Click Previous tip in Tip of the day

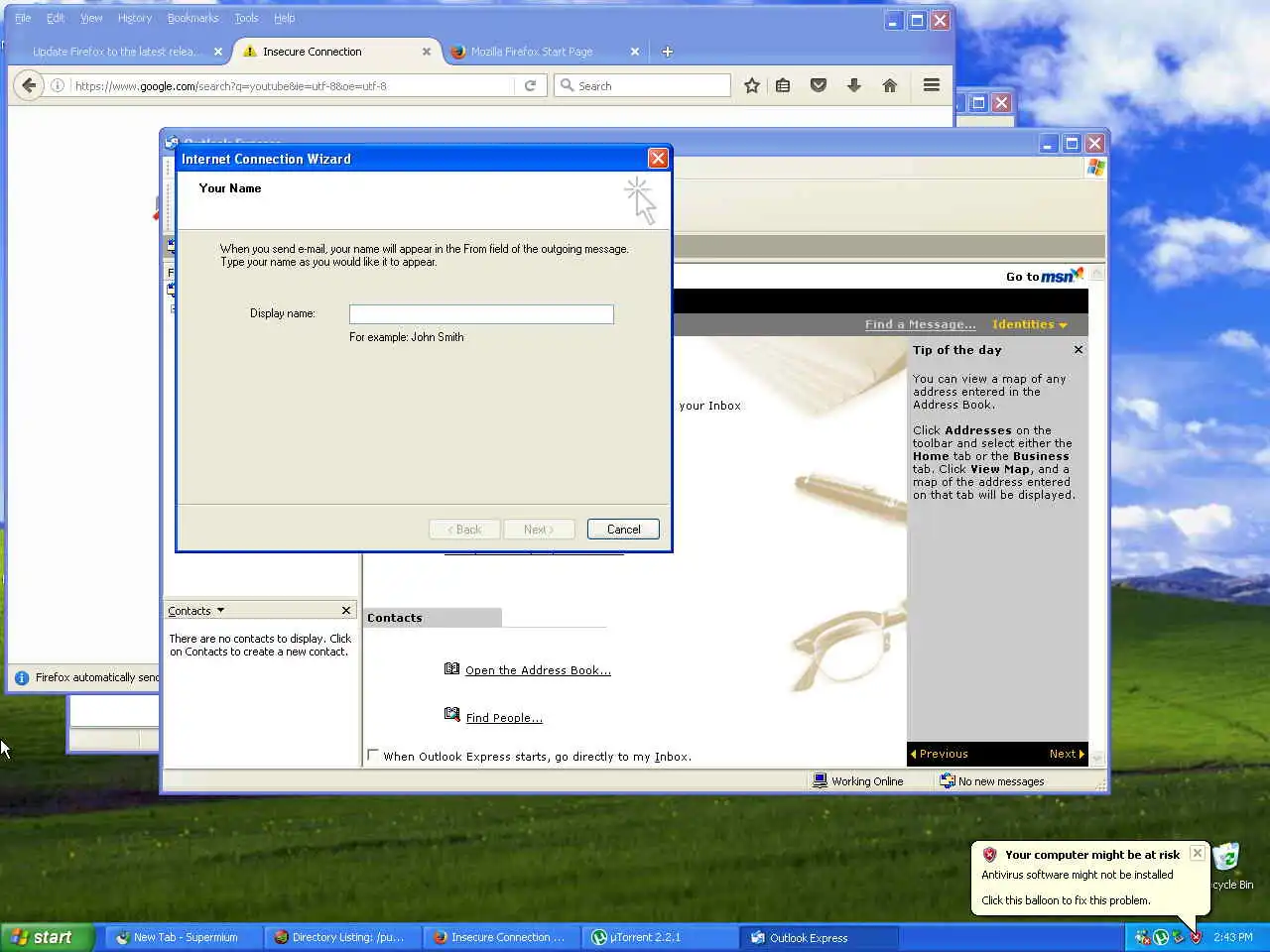point(939,754)
